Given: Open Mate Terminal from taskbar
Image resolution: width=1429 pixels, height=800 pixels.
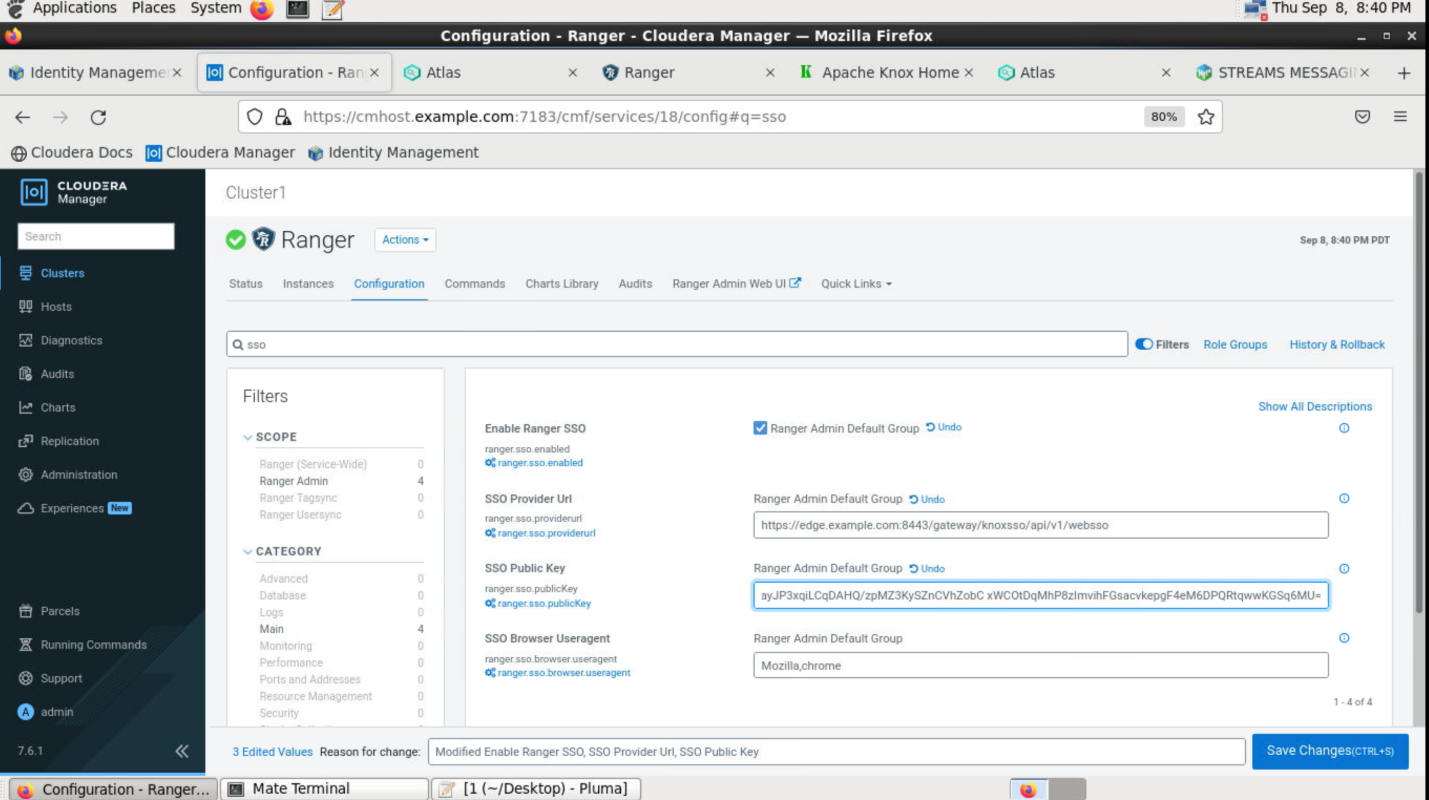Looking at the screenshot, I should [323, 789].
